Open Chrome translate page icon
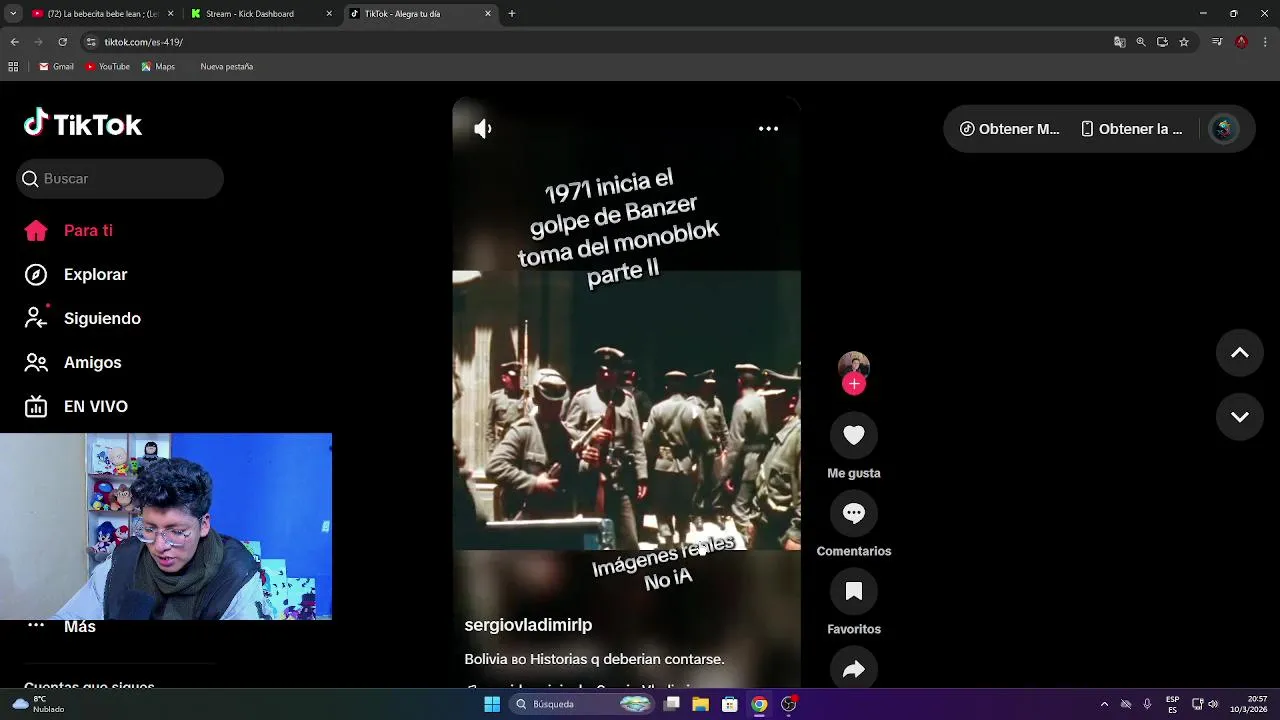 1120,42
